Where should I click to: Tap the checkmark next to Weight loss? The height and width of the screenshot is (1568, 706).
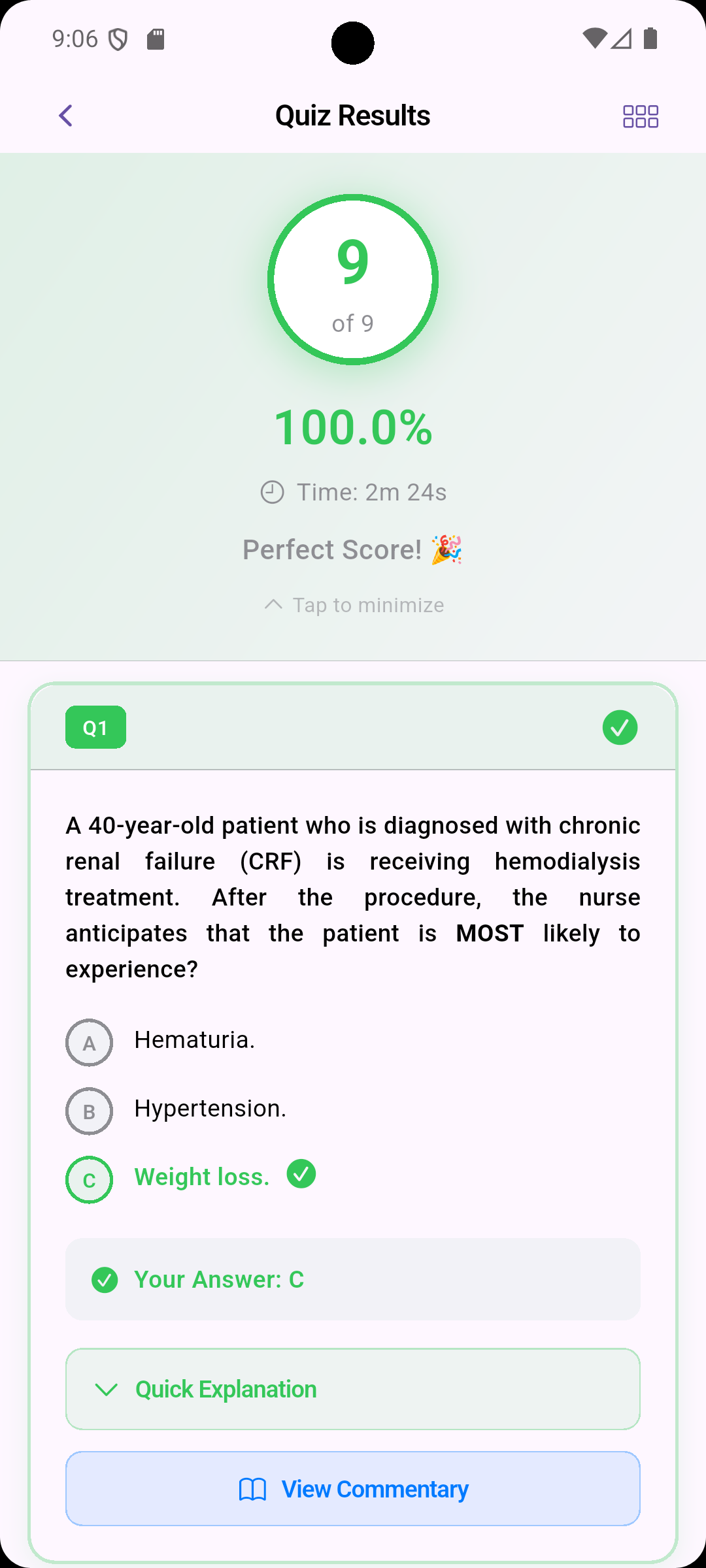coord(301,1174)
